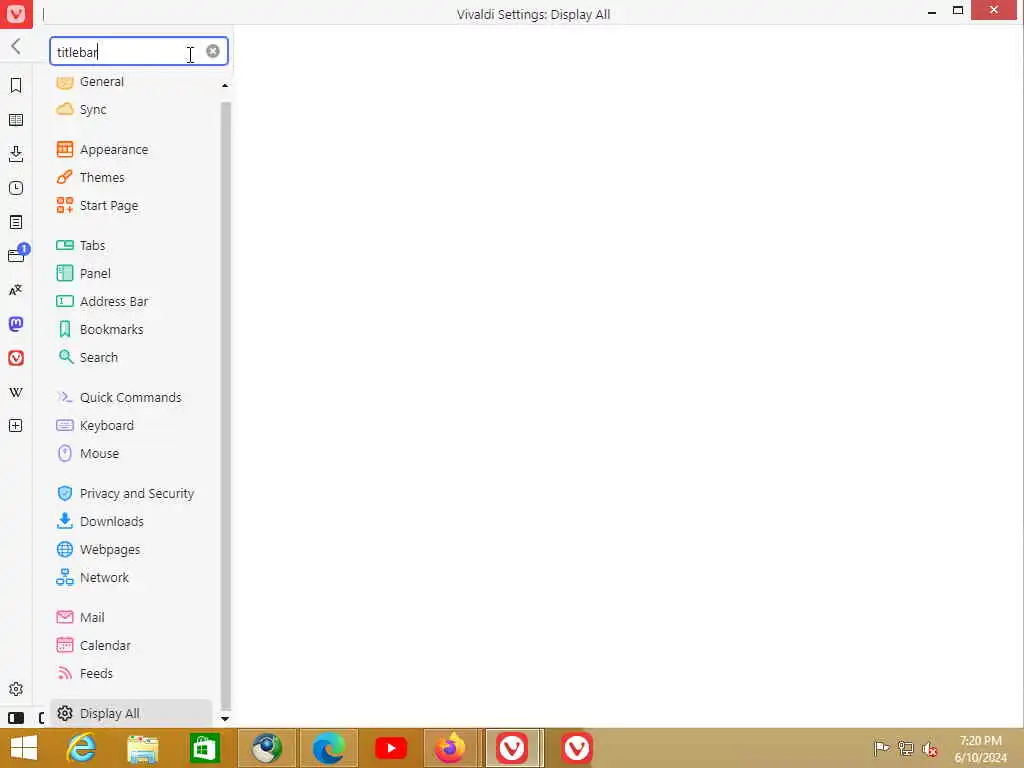Open Start Page settings category
This screenshot has height=768, width=1024.
(x=131, y=206)
